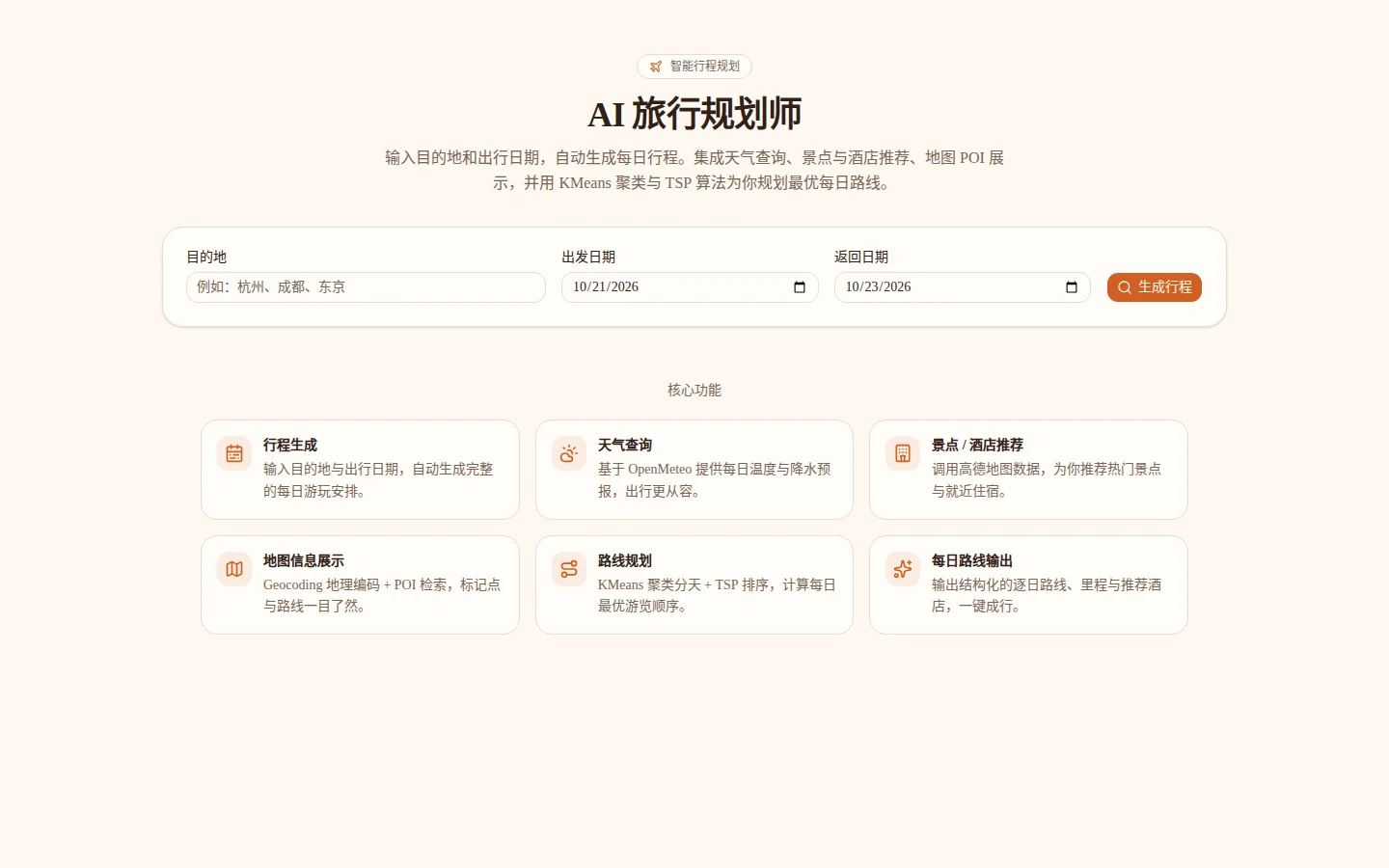Click the route icon on the 路线规划 card
This screenshot has width=1389, height=868.
[569, 569]
